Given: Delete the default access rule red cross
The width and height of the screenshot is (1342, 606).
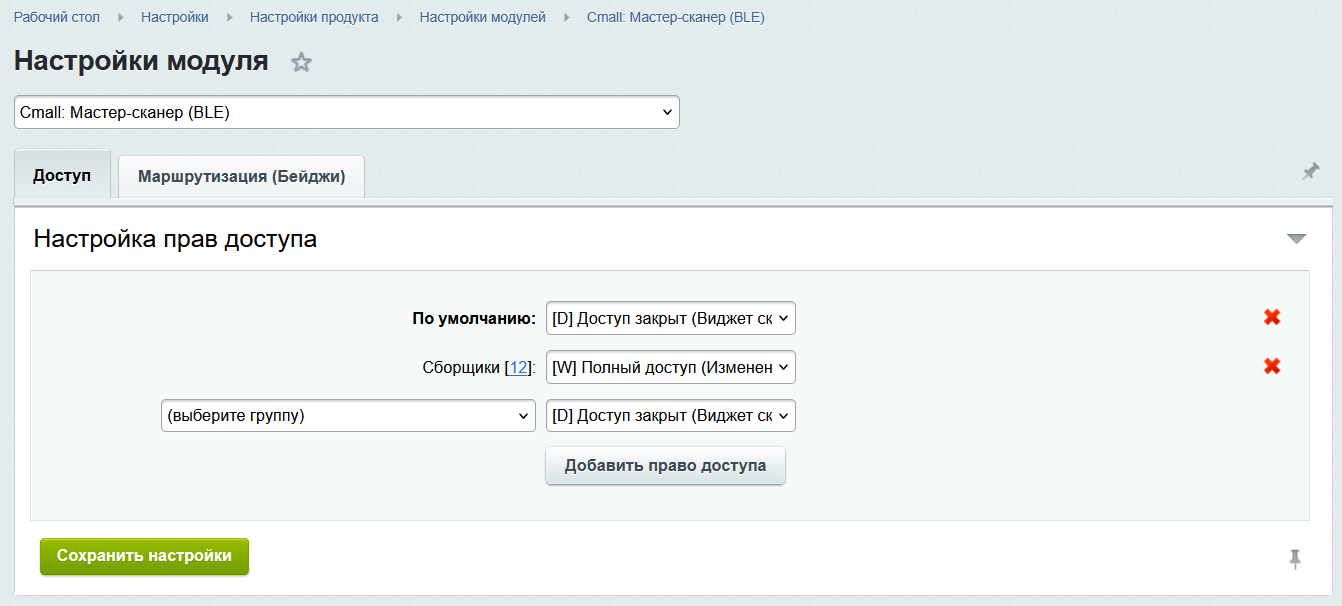Looking at the screenshot, I should [1272, 317].
